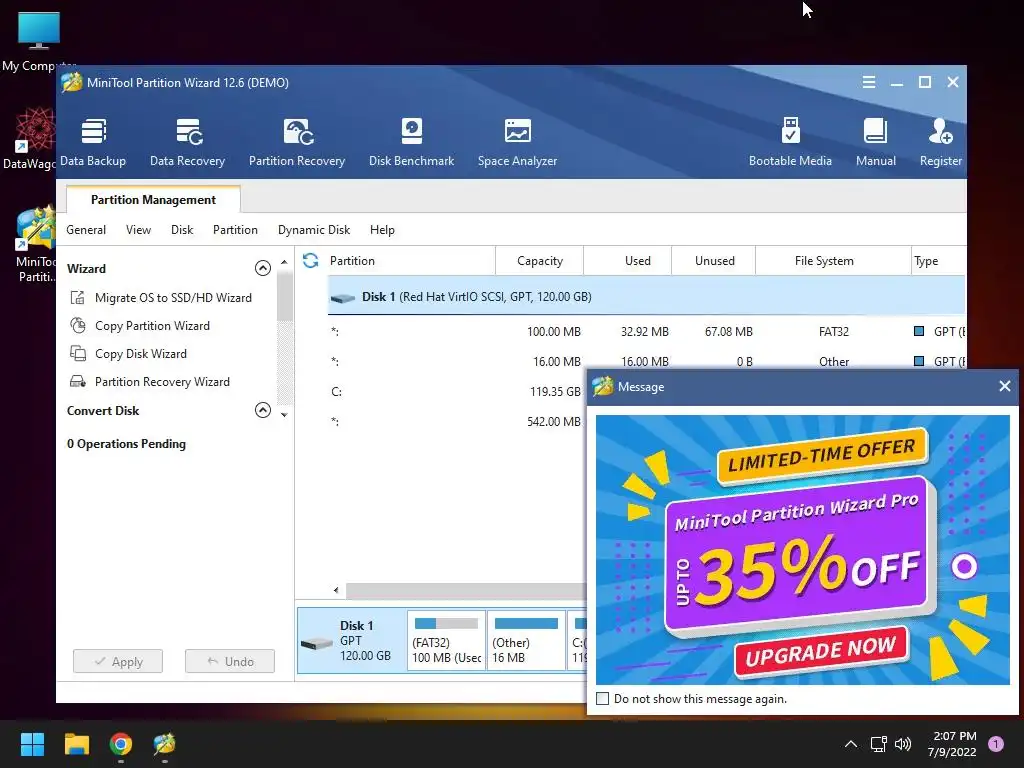Collapse the Wizard section
This screenshot has width=1024, height=768.
pos(263,268)
